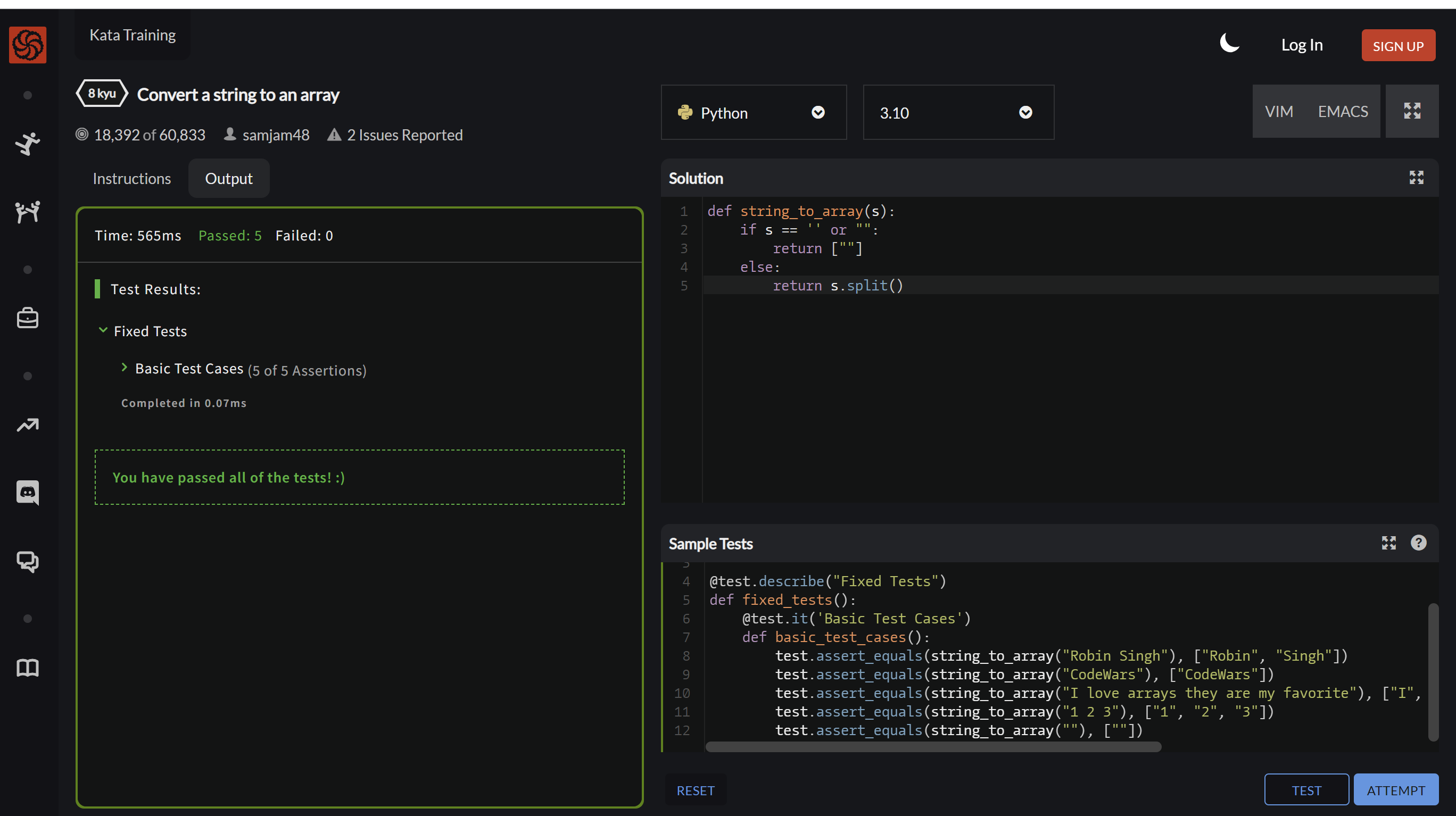Click the RESET button below the tests
Viewport: 1456px width, 816px height.
pos(695,789)
